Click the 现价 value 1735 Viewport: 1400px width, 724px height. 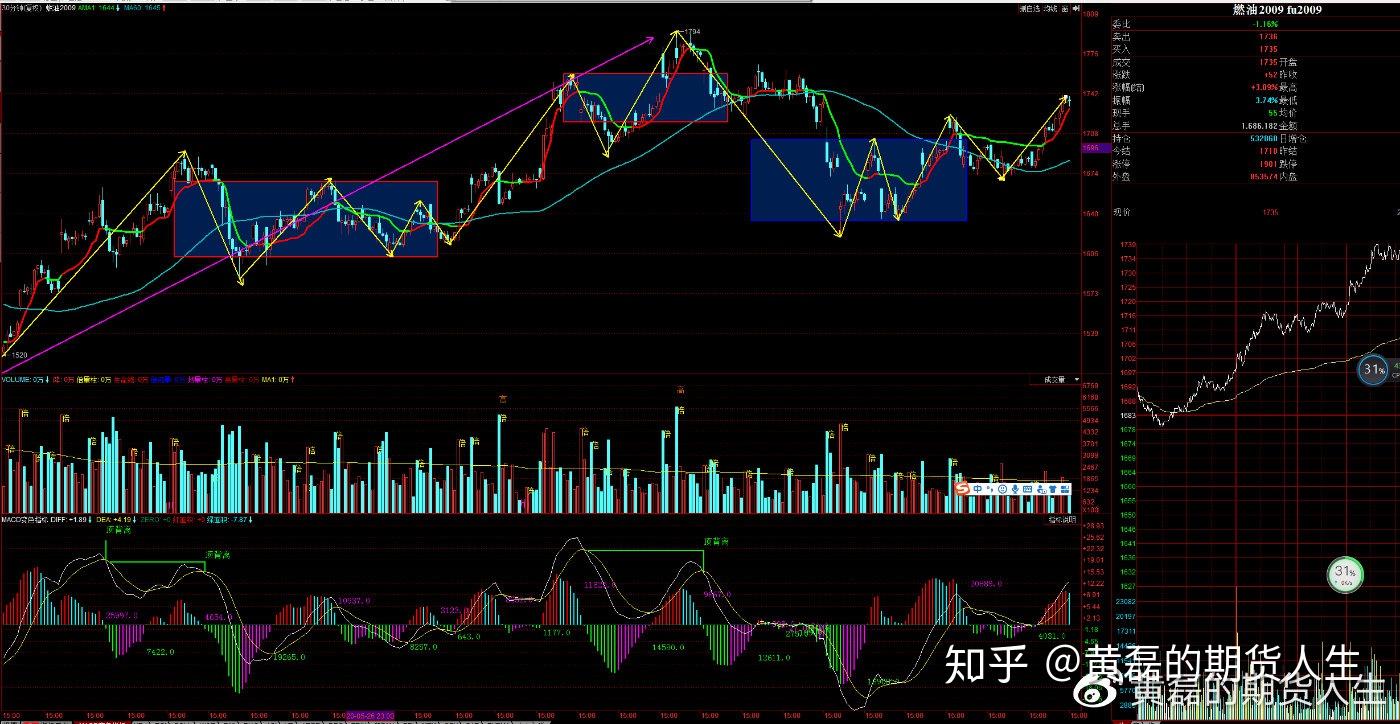1271,212
